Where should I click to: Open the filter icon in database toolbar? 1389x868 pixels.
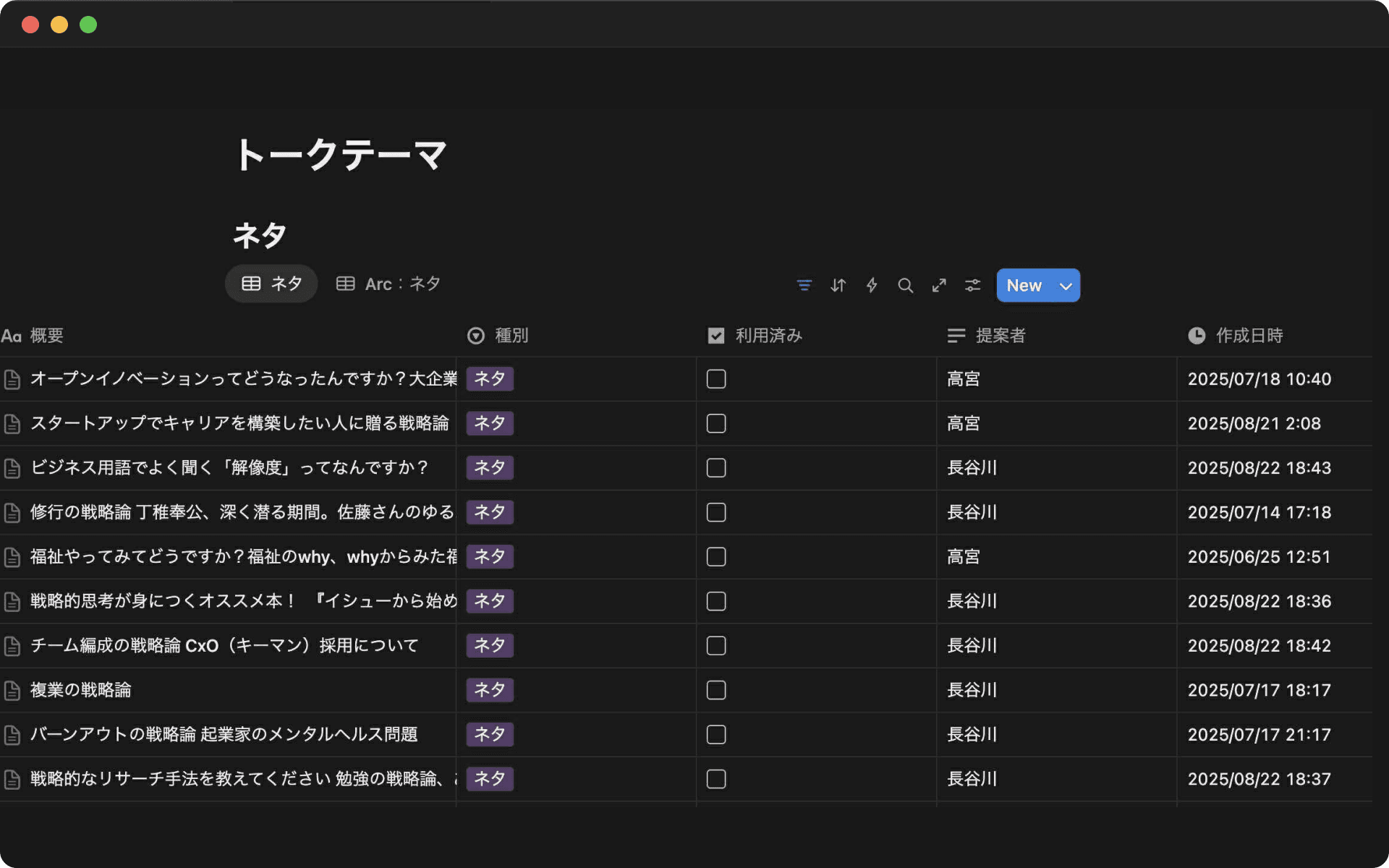coord(804,286)
